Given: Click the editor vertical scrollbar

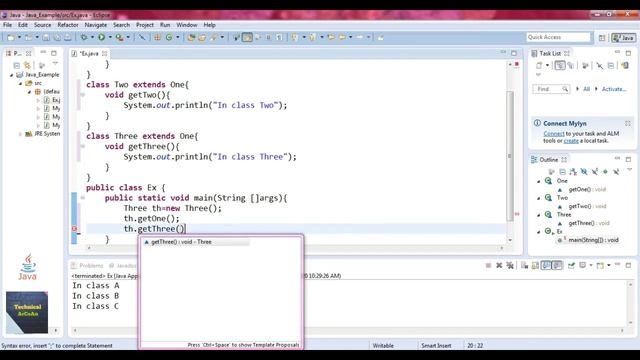Looking at the screenshot, I should tap(510, 155).
